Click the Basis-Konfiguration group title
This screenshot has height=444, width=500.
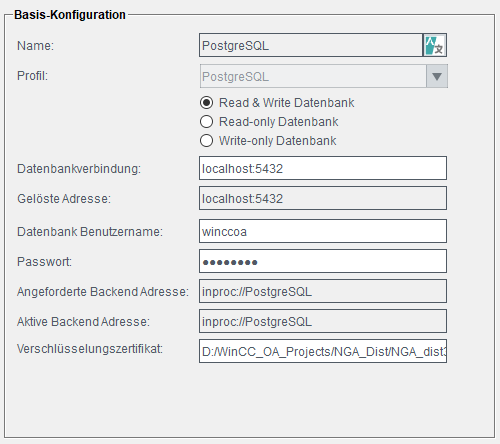(x=70, y=15)
